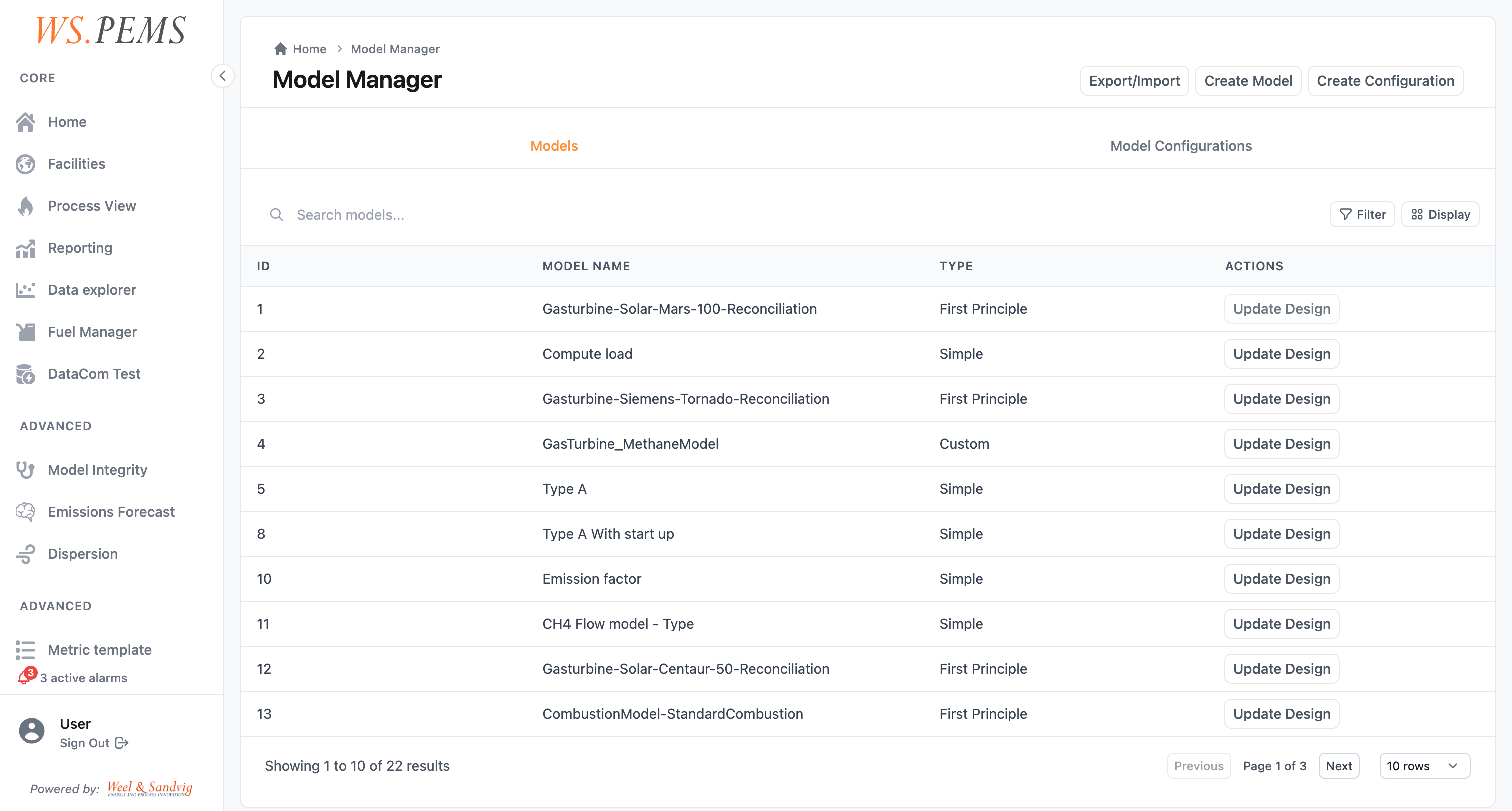Click the search magnifier icon
The image size is (1512, 811).
(277, 215)
